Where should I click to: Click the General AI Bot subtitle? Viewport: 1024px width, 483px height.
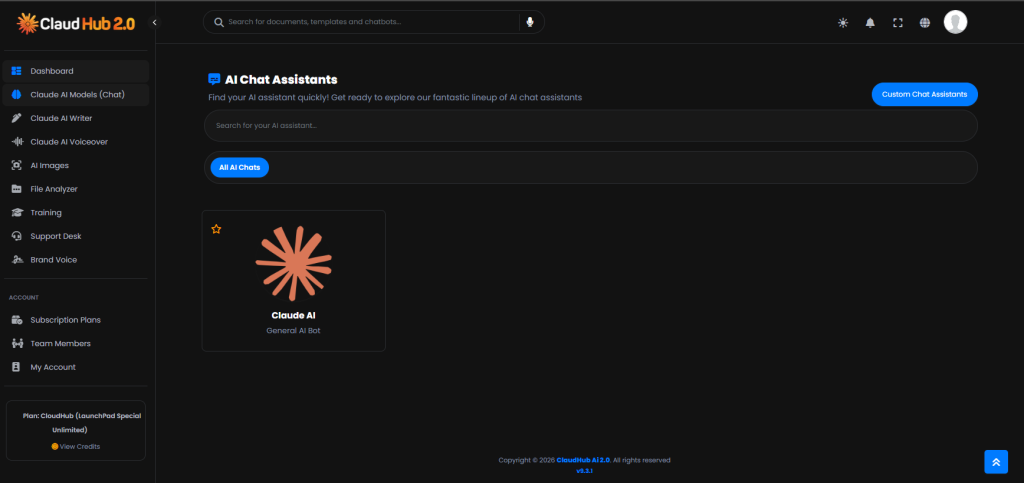point(293,331)
